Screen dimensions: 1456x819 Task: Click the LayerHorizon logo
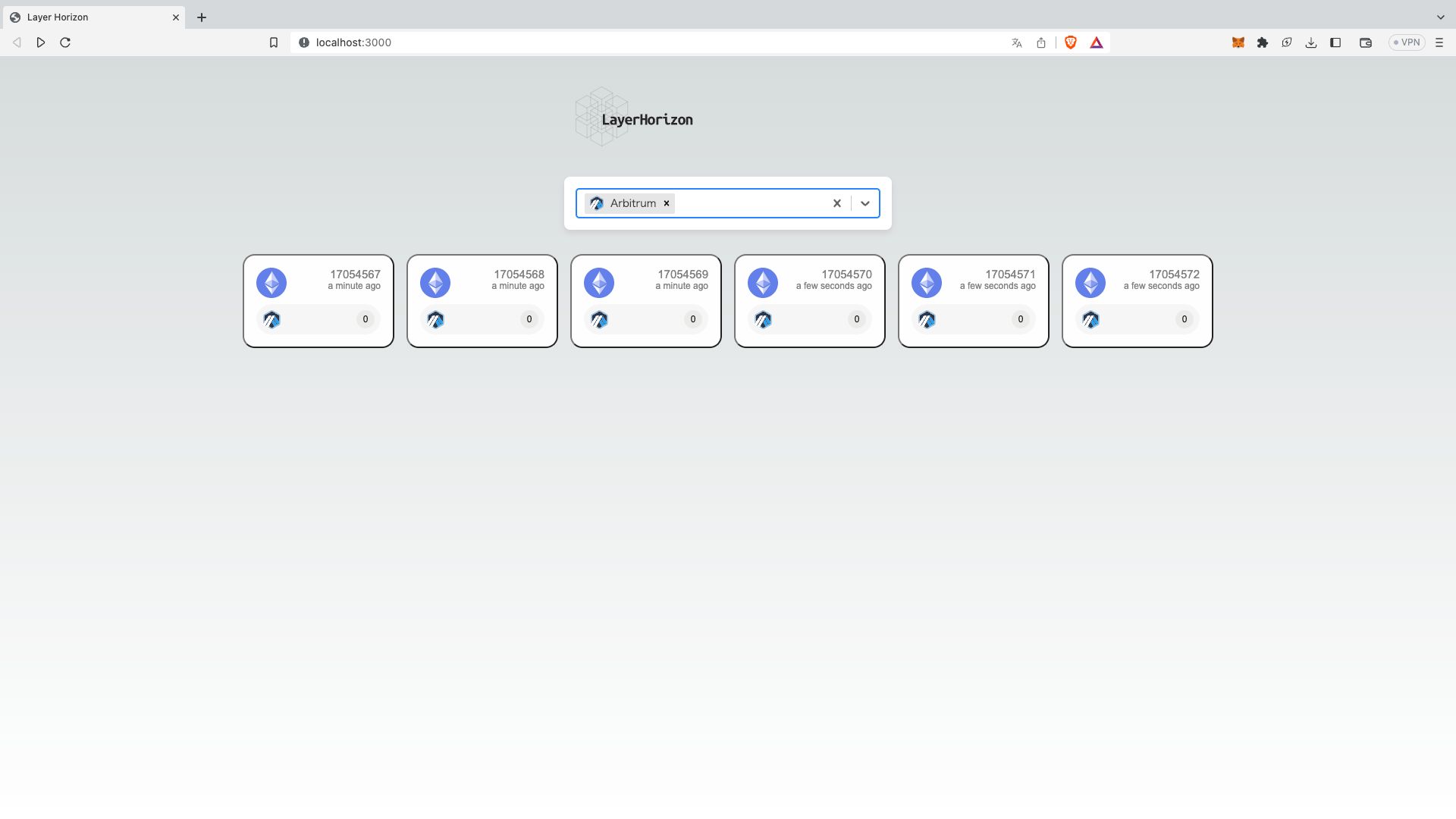pyautogui.click(x=634, y=117)
